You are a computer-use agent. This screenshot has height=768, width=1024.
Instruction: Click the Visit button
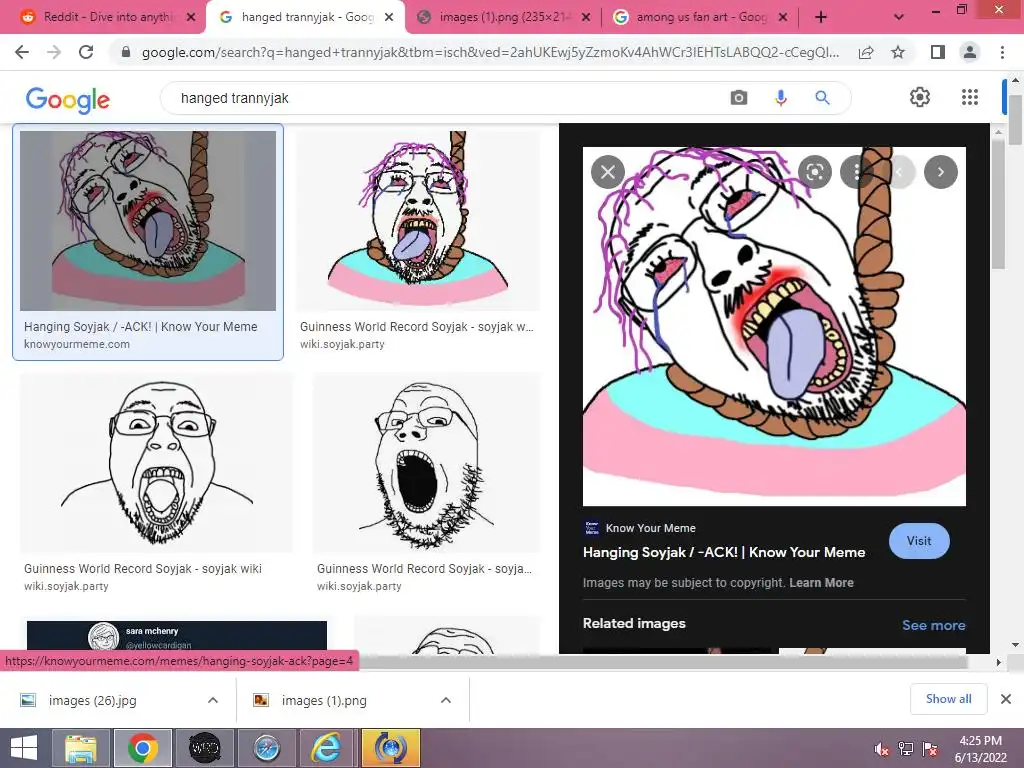tap(919, 541)
